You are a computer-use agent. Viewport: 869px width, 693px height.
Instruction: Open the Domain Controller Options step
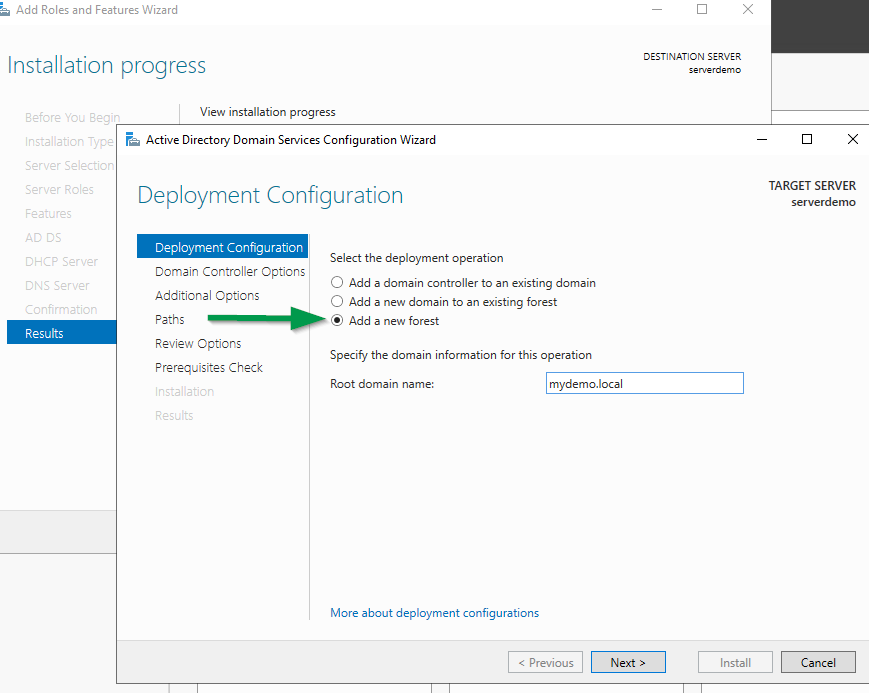click(230, 271)
